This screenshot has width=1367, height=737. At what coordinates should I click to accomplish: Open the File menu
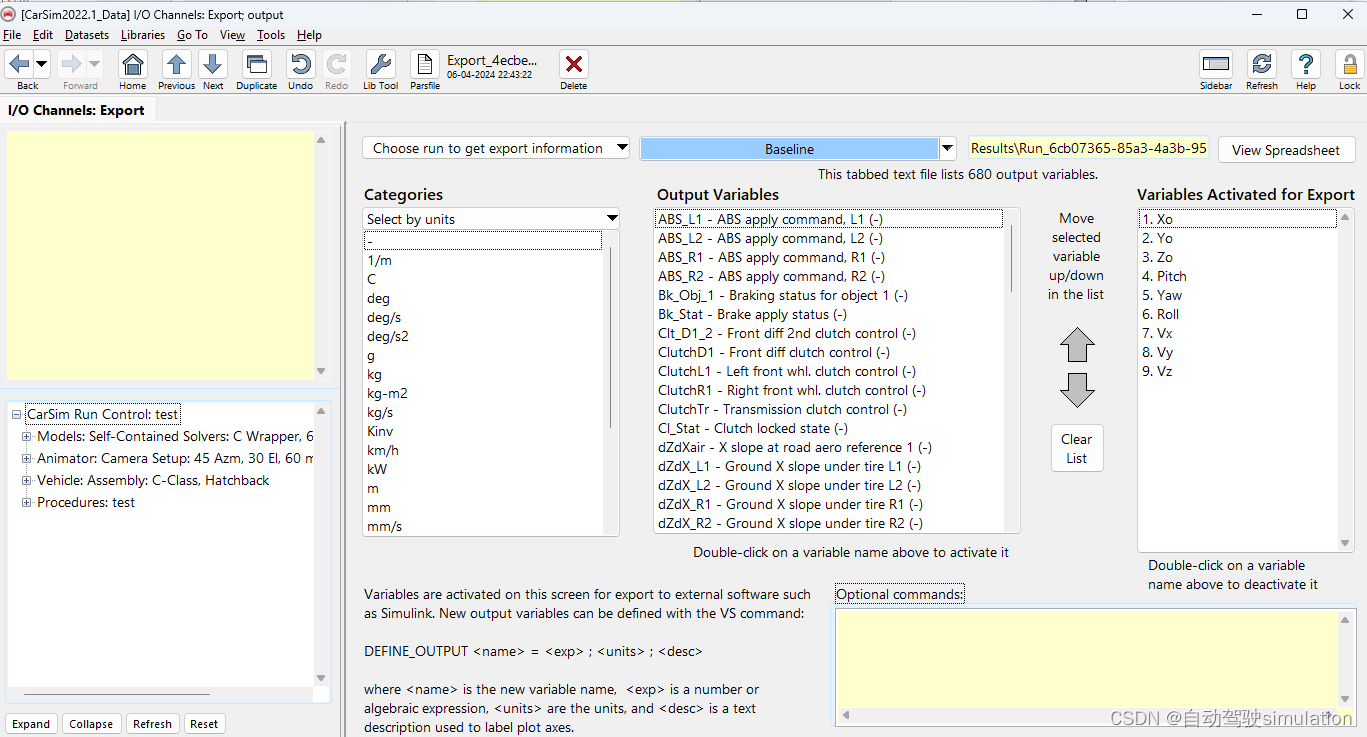click(12, 35)
